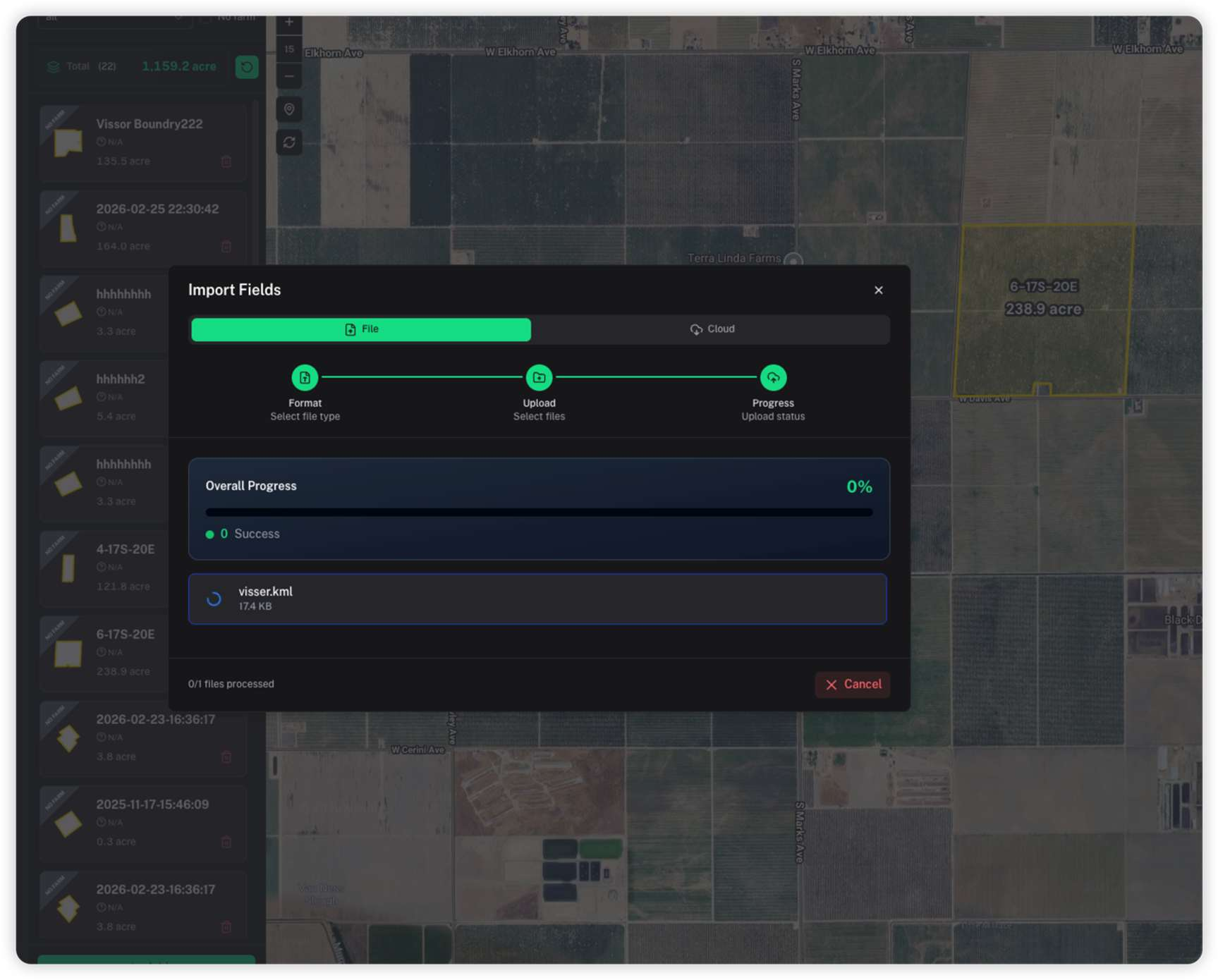Click the Overall Progress bar
This screenshot has width=1218, height=980.
[x=538, y=513]
